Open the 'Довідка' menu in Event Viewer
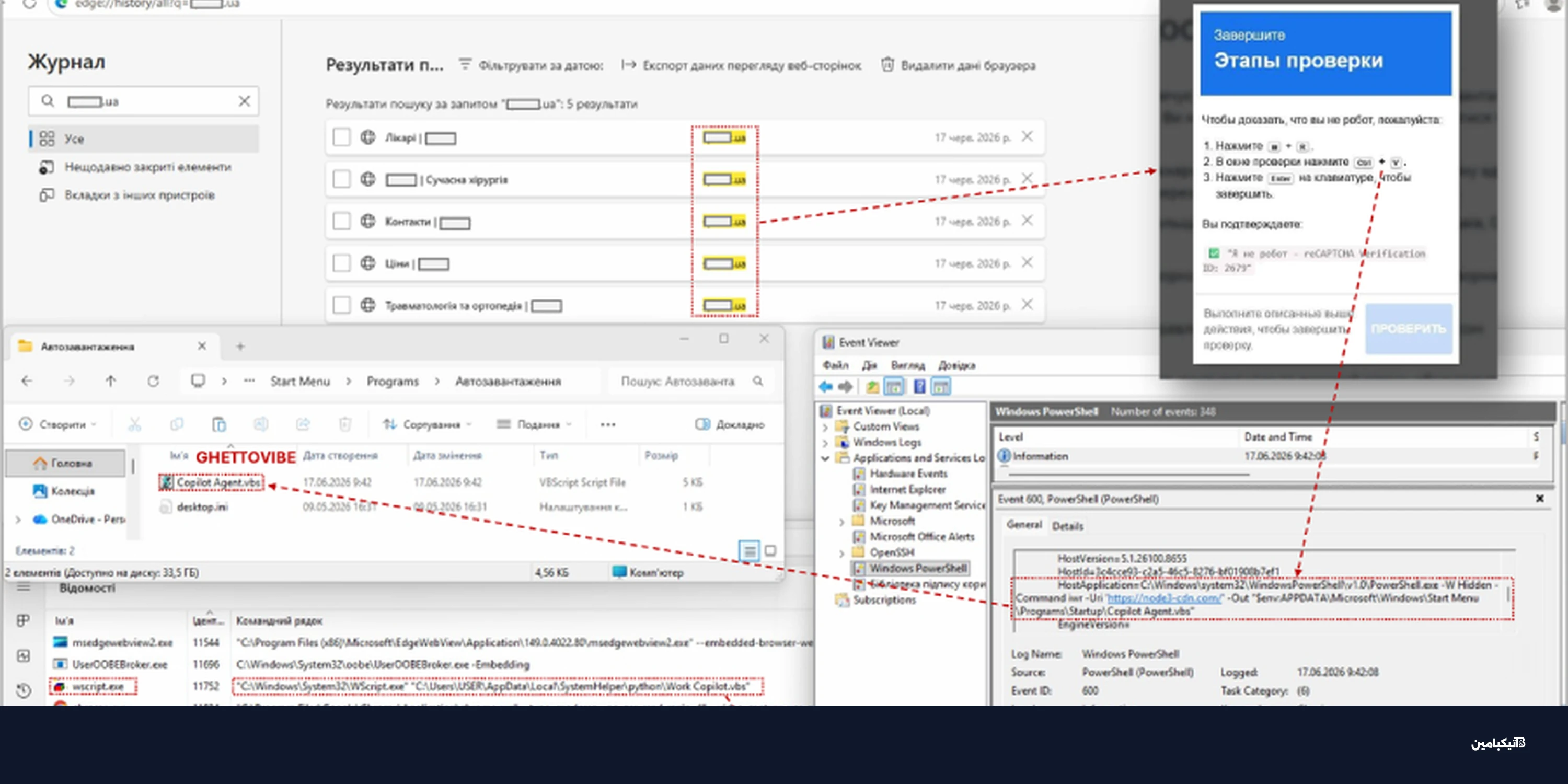1568x784 pixels. point(956,365)
